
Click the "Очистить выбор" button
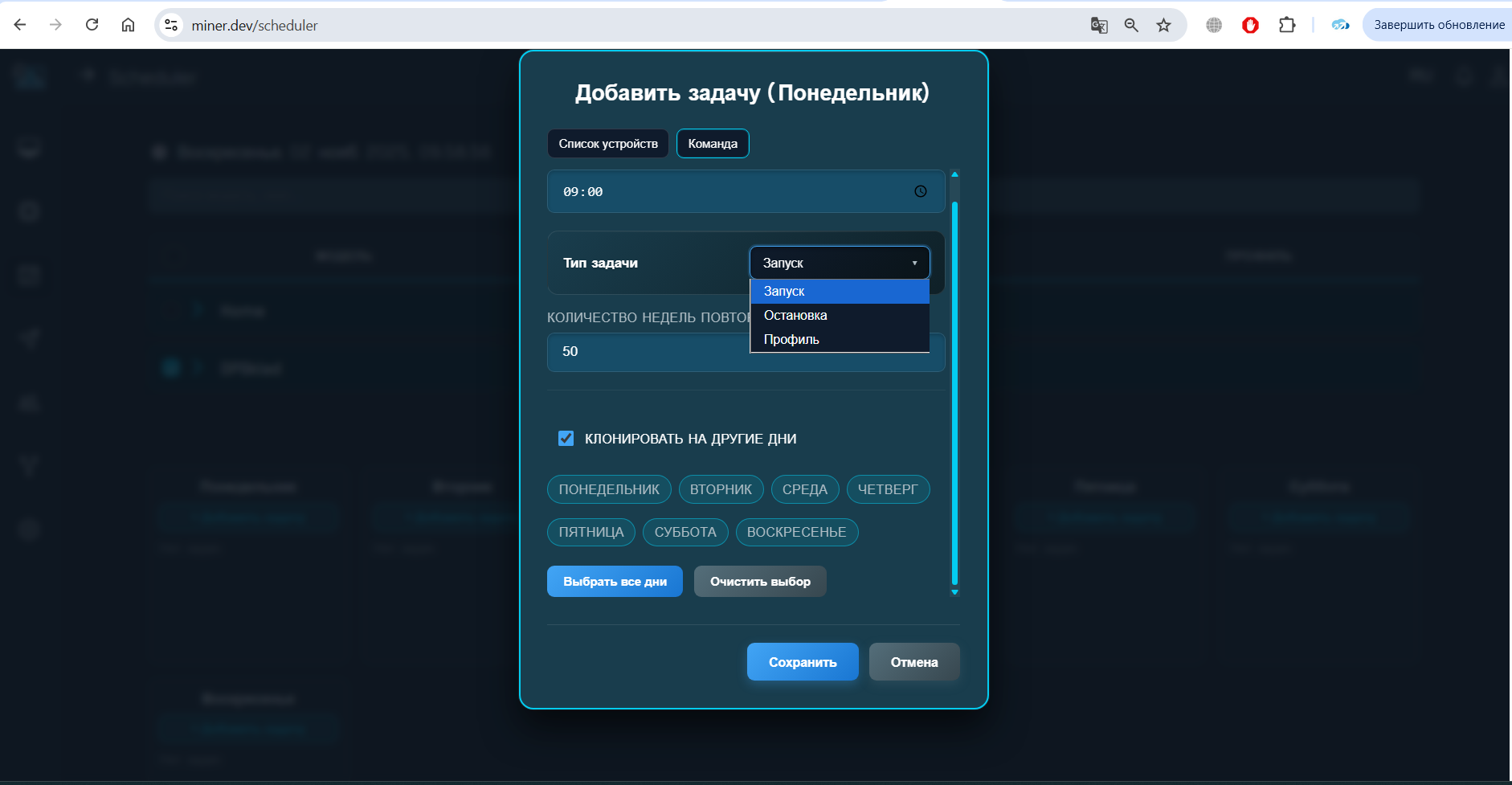pyautogui.click(x=760, y=582)
